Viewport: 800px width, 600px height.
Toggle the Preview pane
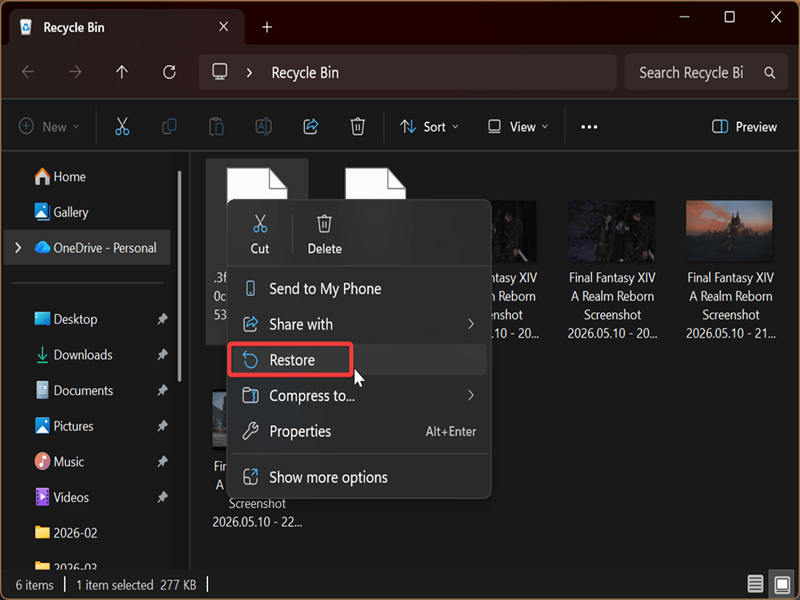tap(744, 127)
